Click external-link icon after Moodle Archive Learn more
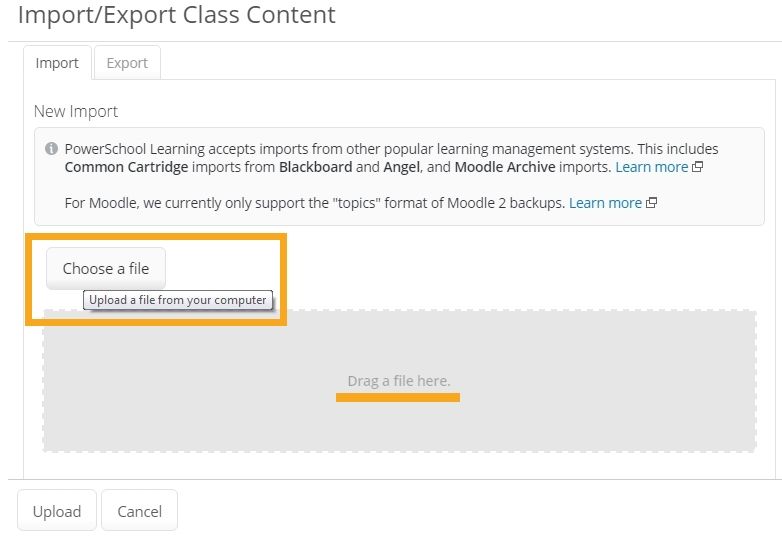 tap(698, 167)
